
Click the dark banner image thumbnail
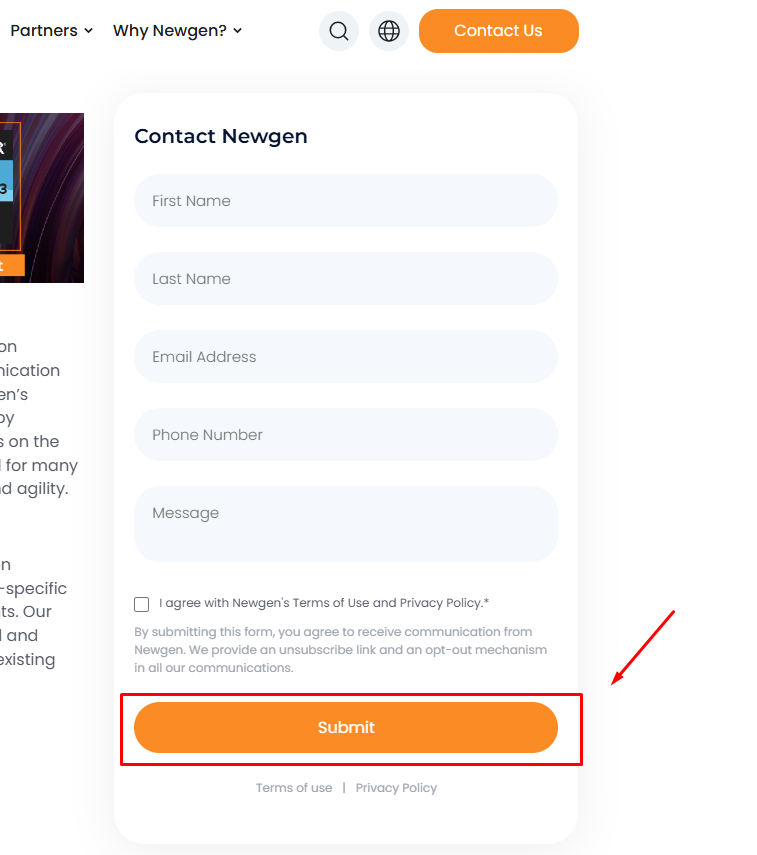[42, 198]
